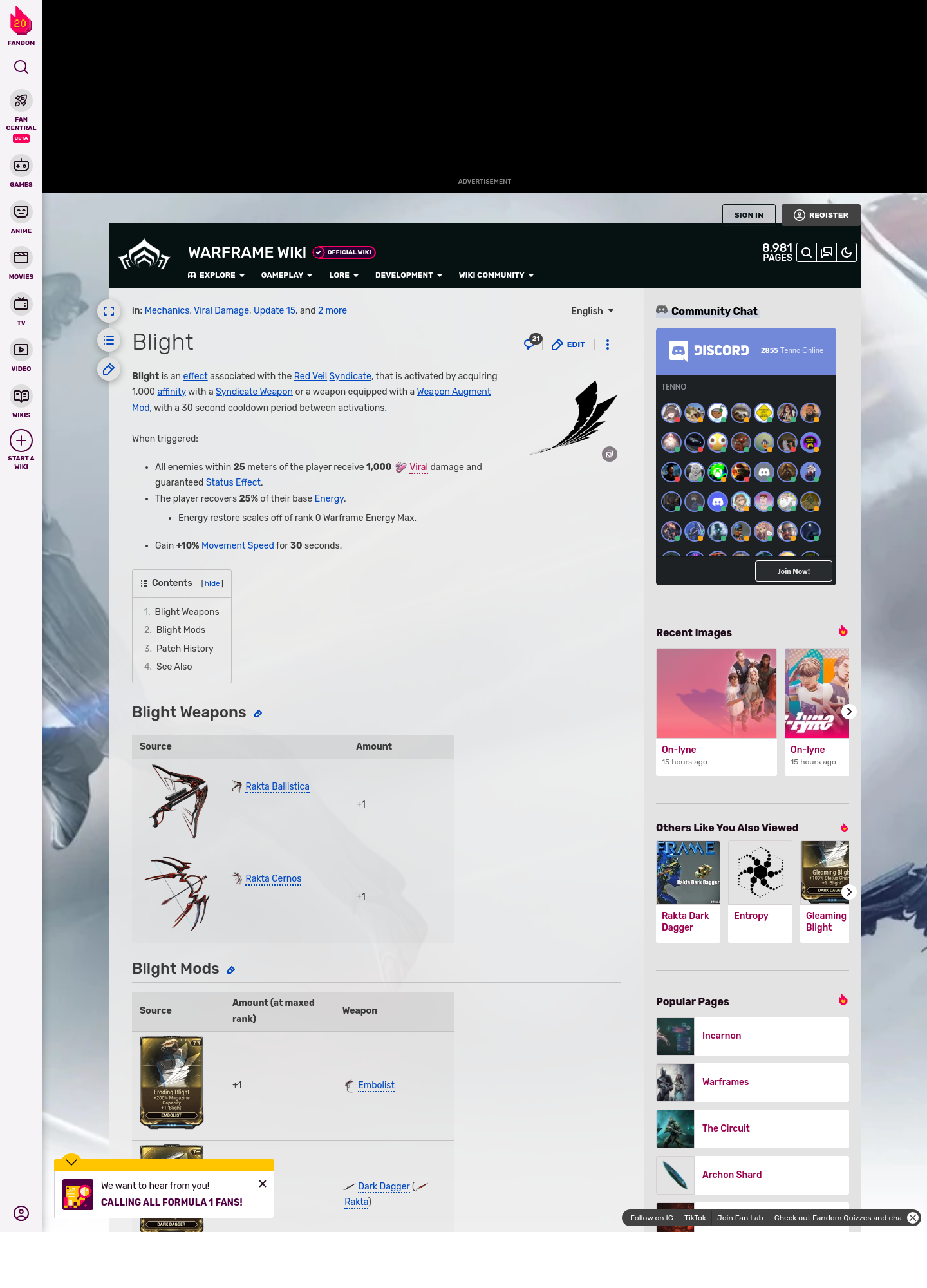
Task: Open the Warframes popular page
Action: pos(753,1083)
